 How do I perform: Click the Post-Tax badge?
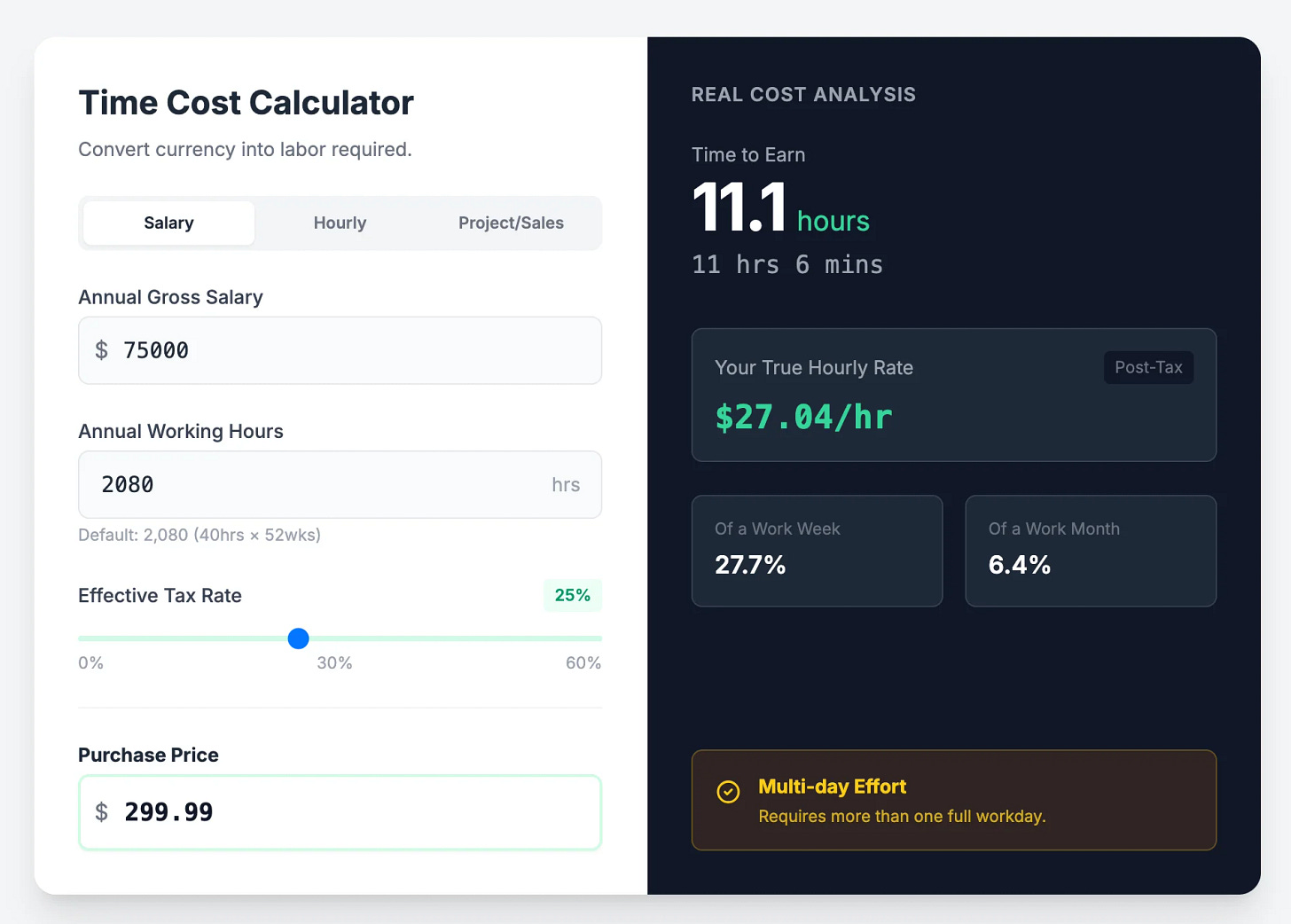(x=1148, y=367)
